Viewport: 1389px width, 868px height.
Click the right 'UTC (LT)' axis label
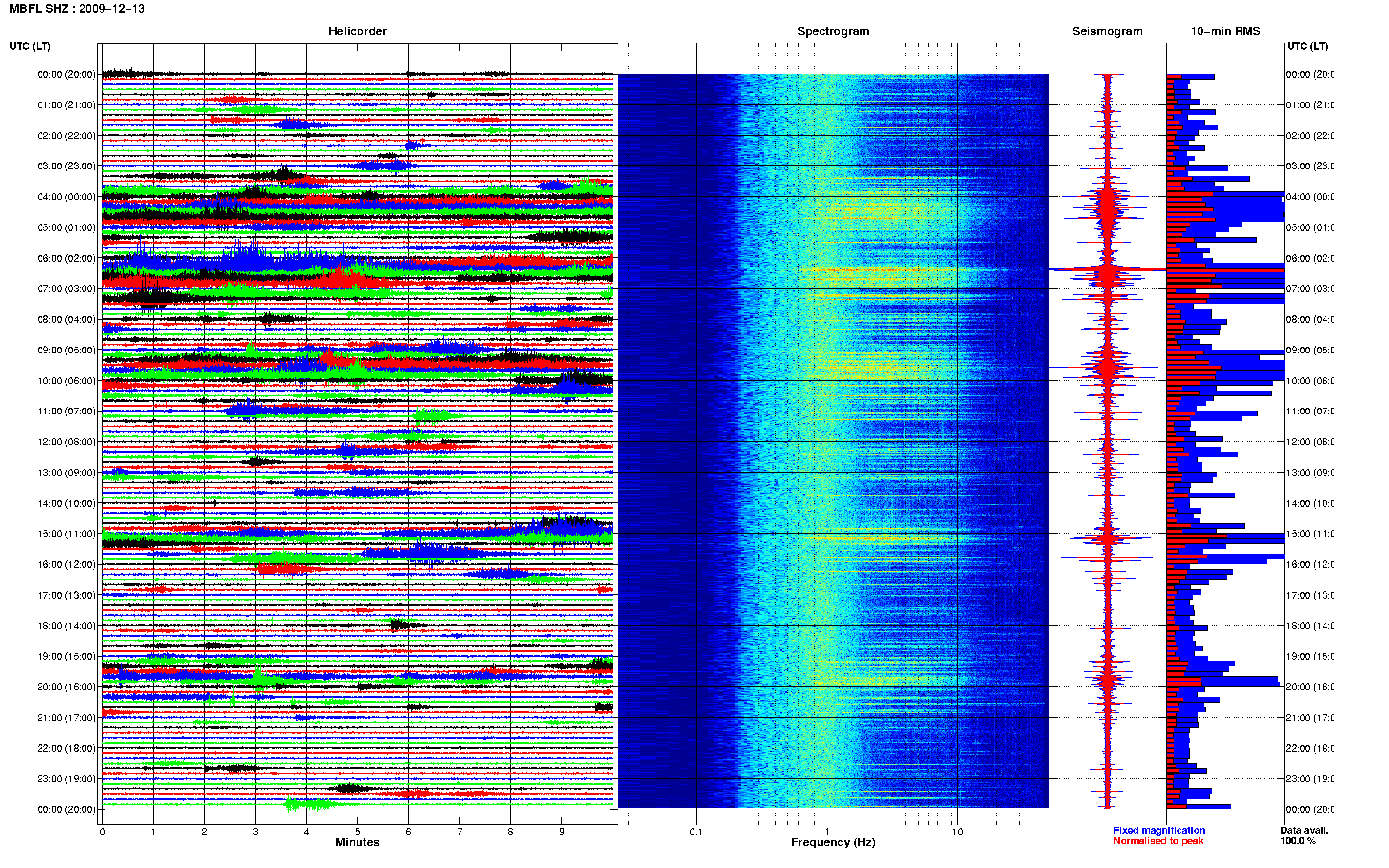[x=1307, y=46]
